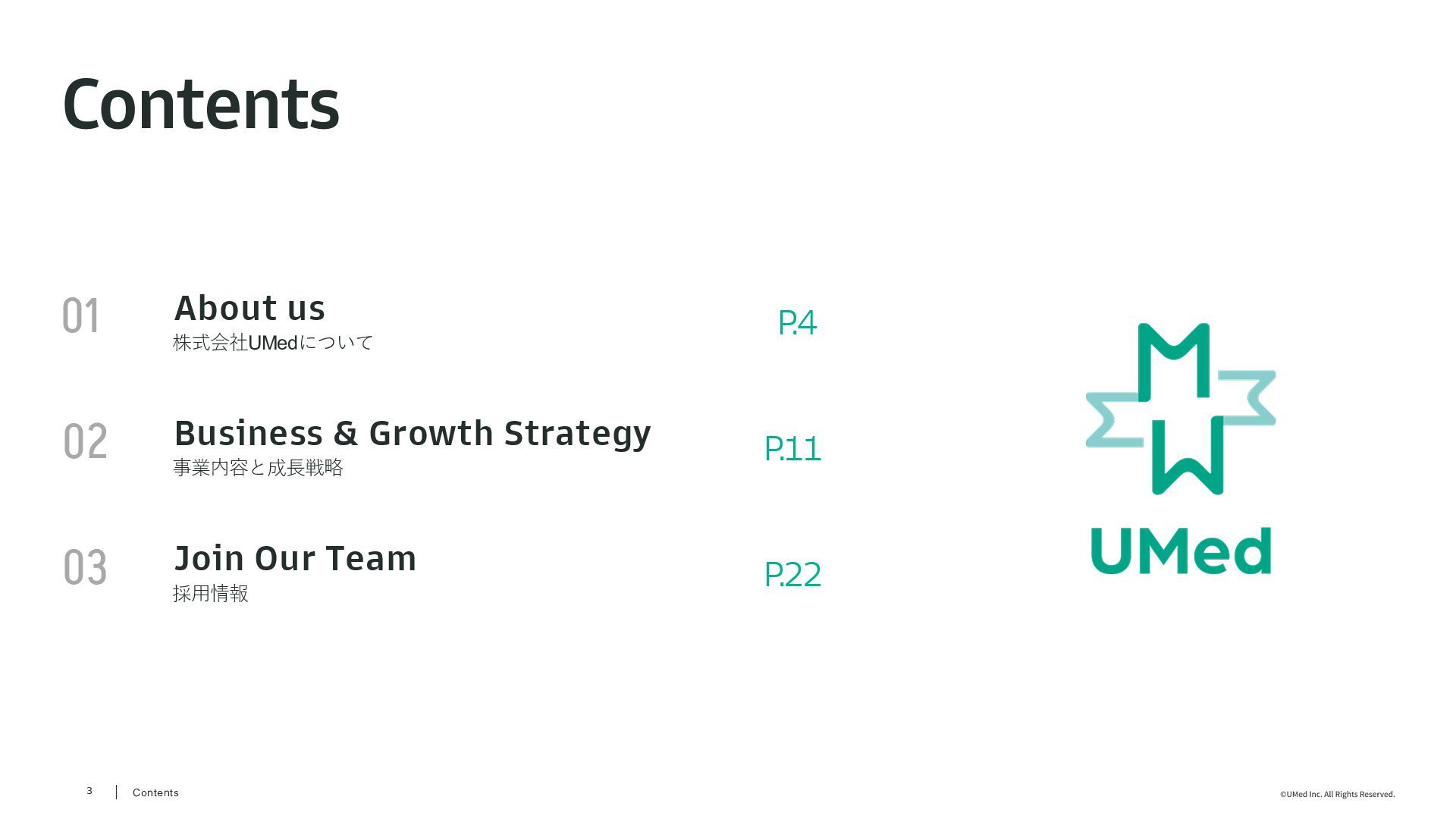
Task: Jump to page reference P.22
Action: tap(792, 575)
